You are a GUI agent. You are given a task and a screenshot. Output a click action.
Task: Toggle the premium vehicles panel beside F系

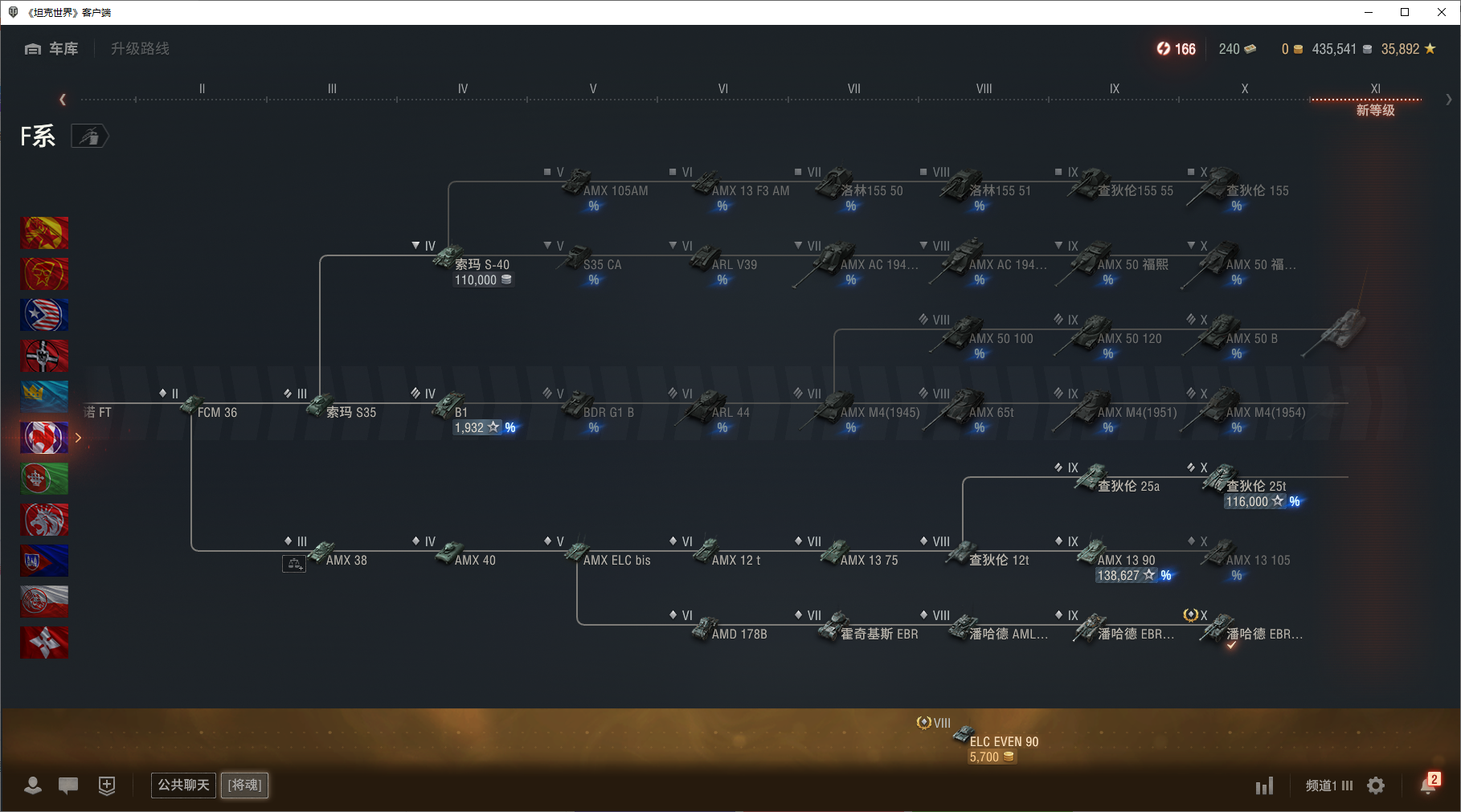pyautogui.click(x=89, y=137)
